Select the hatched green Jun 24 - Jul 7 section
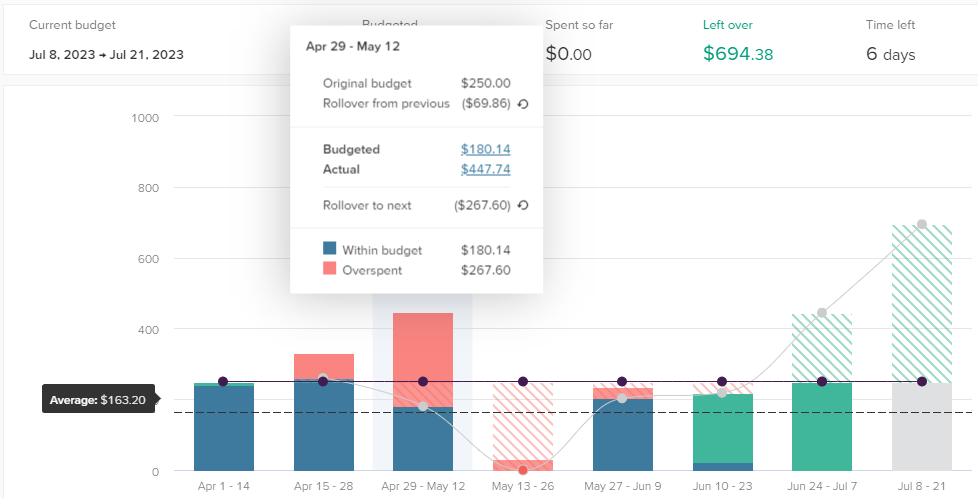This screenshot has width=978, height=499. pyautogui.click(x=822, y=347)
